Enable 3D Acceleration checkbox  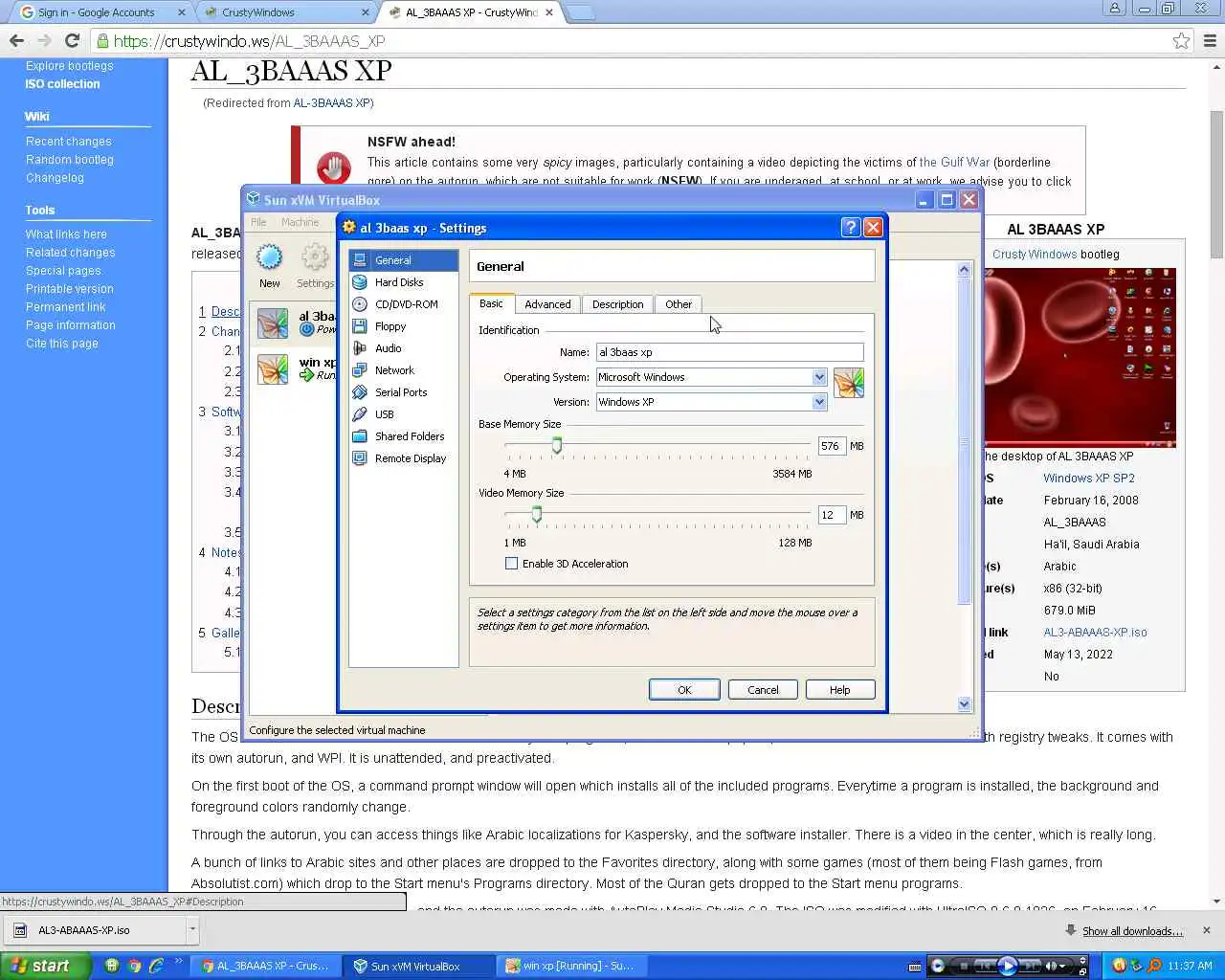pos(511,564)
